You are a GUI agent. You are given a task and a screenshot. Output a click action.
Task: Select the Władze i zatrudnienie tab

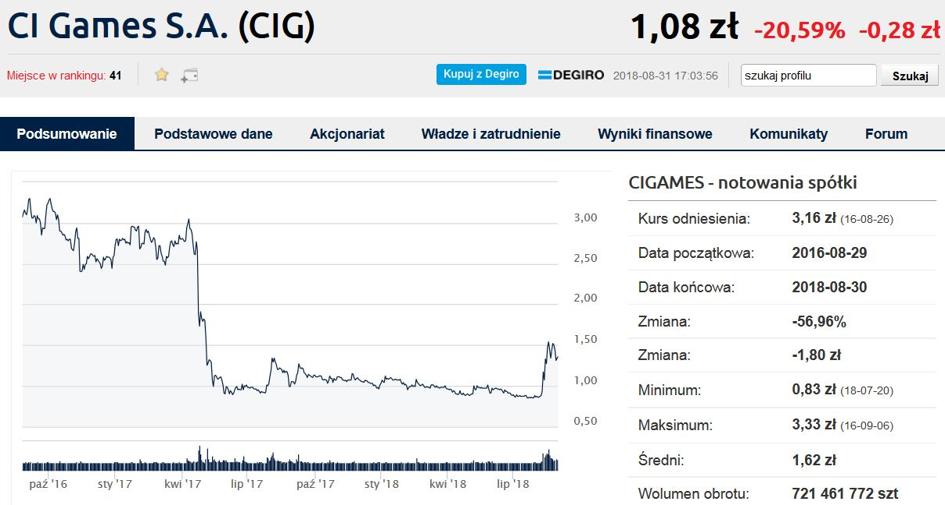coord(491,134)
